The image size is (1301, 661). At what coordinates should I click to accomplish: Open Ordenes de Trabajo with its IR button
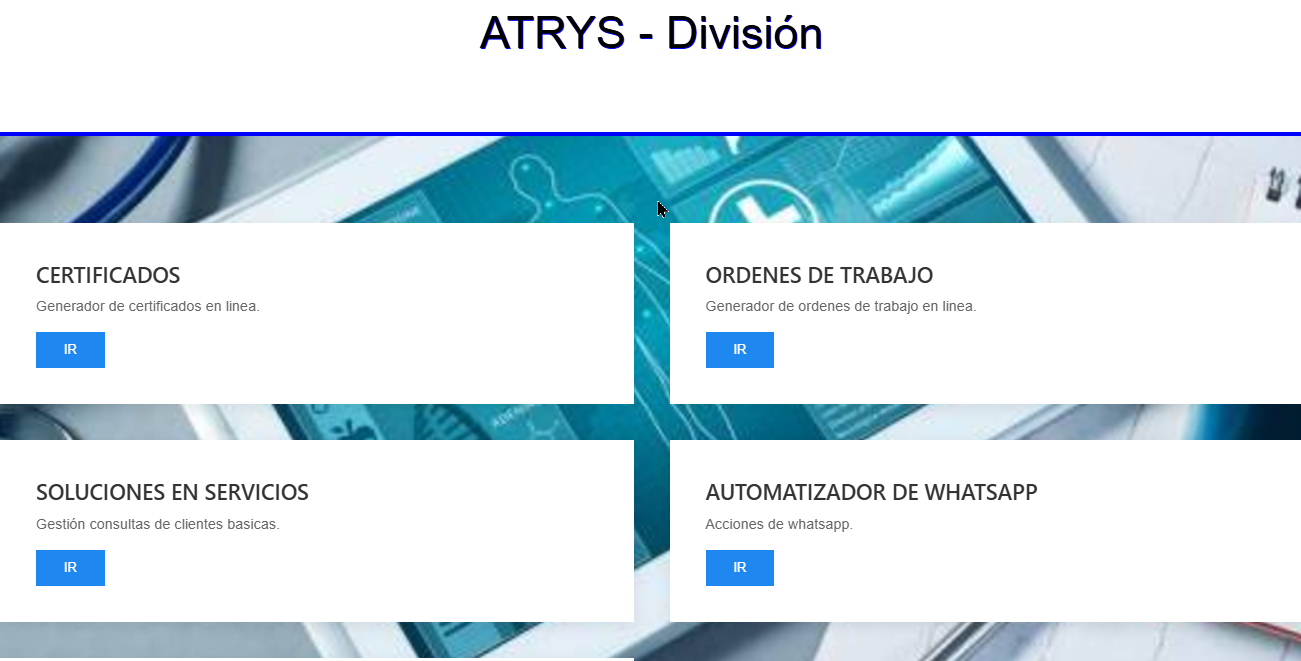pos(739,350)
